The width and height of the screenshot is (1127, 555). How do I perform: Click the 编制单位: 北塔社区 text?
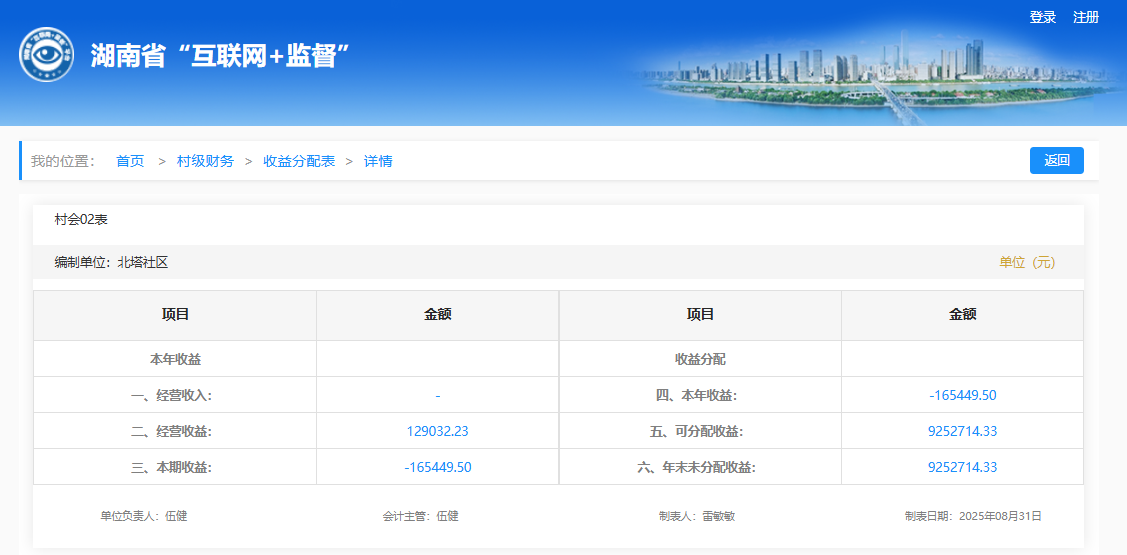111,262
